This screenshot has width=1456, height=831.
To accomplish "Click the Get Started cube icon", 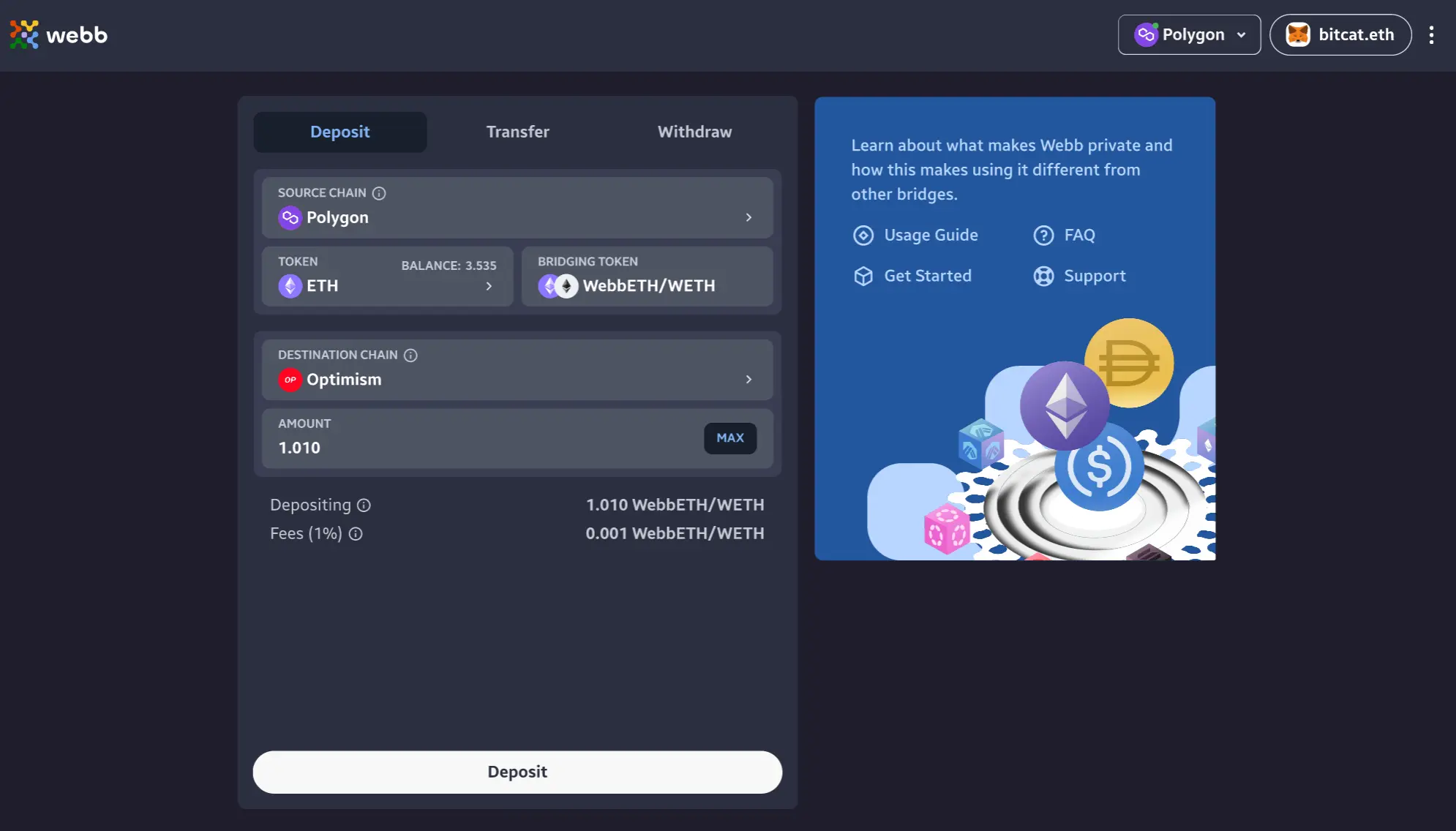I will point(861,275).
